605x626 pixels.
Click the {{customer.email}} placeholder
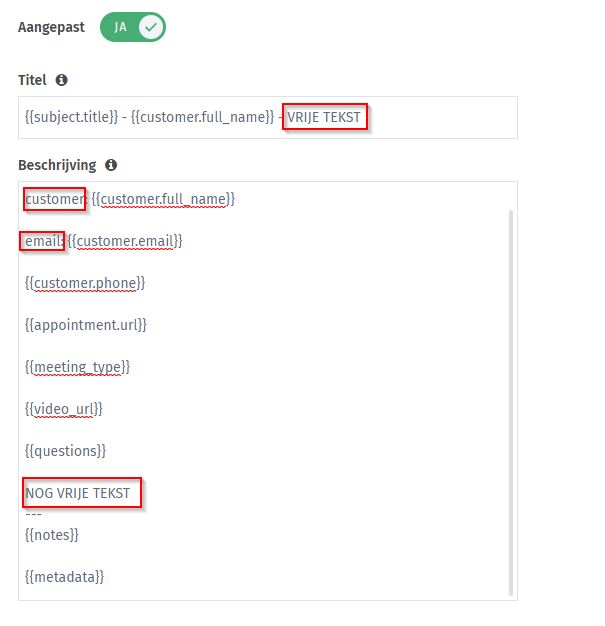tap(125, 241)
